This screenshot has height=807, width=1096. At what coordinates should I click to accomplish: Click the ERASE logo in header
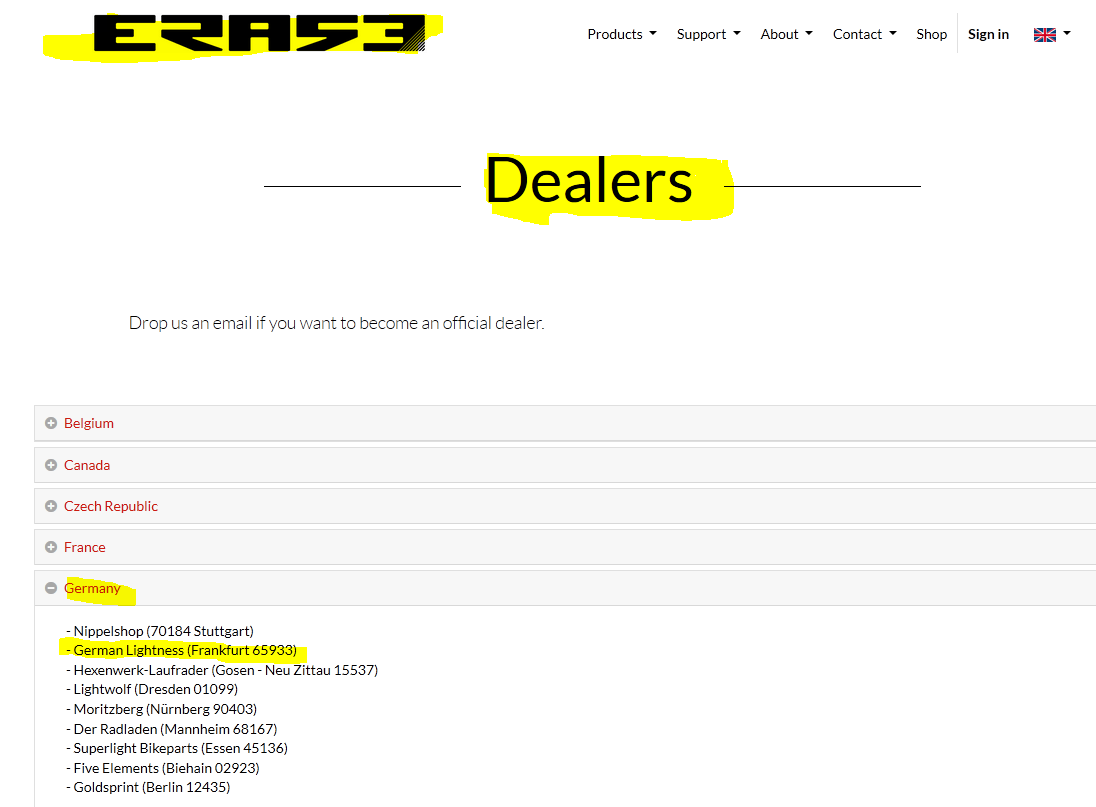tap(259, 34)
